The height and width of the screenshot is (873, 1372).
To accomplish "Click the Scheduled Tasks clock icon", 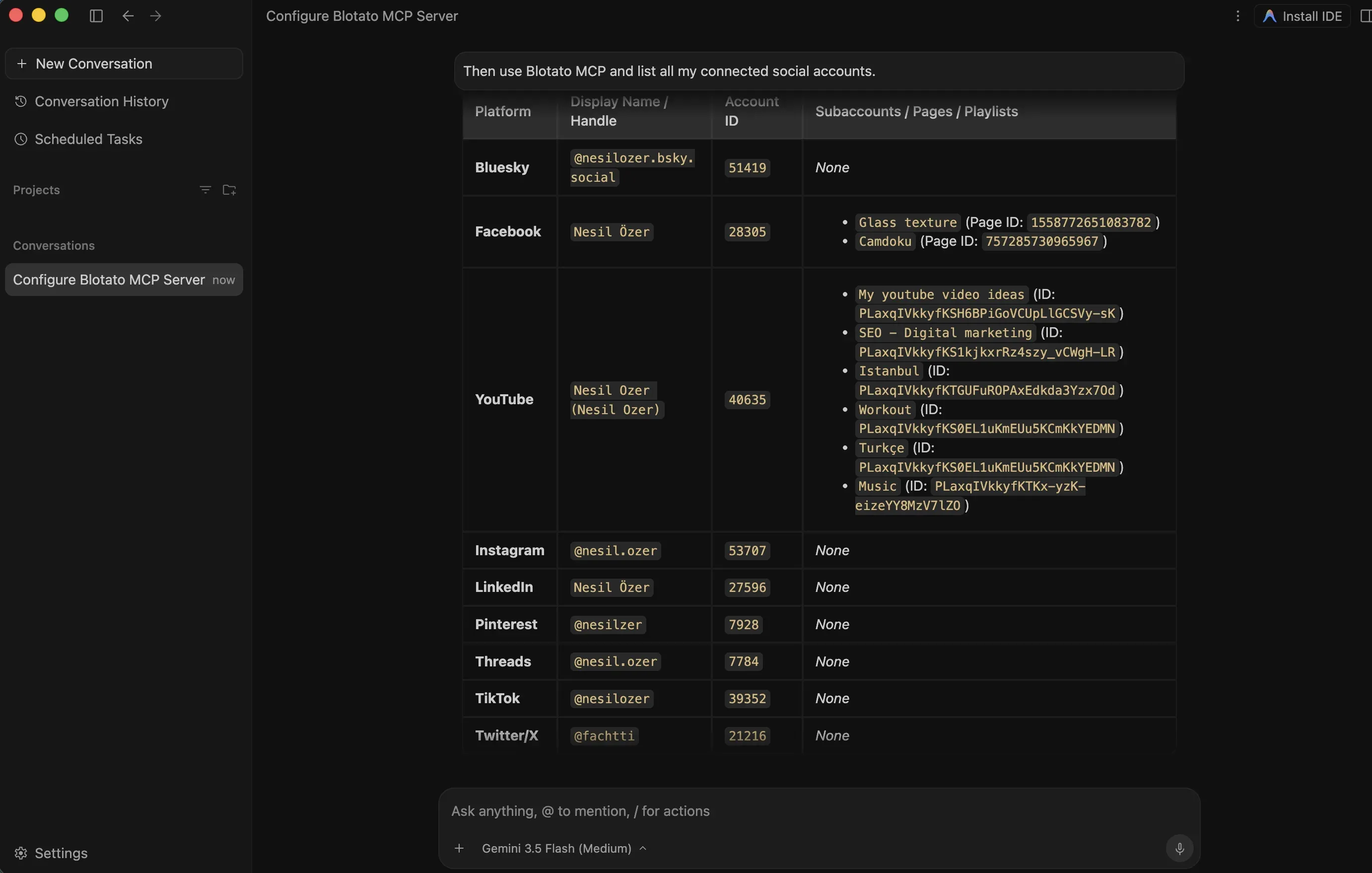I will (20, 139).
